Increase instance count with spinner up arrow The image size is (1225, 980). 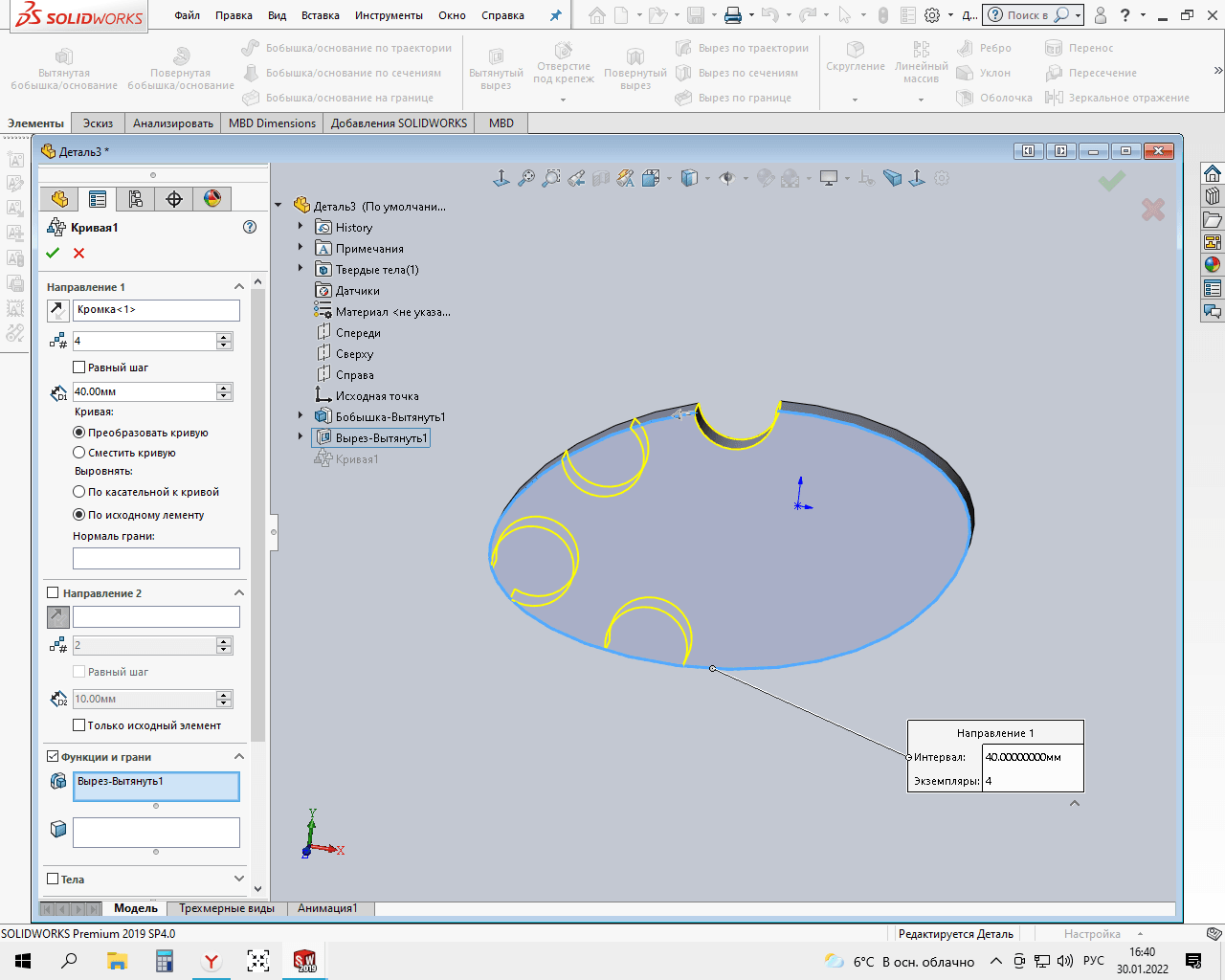tap(224, 337)
